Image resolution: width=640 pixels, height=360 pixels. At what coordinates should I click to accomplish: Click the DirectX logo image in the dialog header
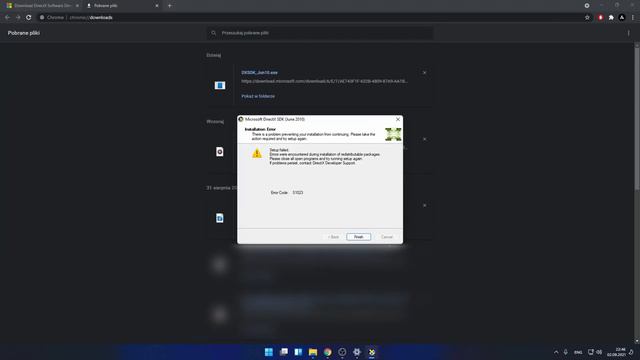click(x=393, y=134)
